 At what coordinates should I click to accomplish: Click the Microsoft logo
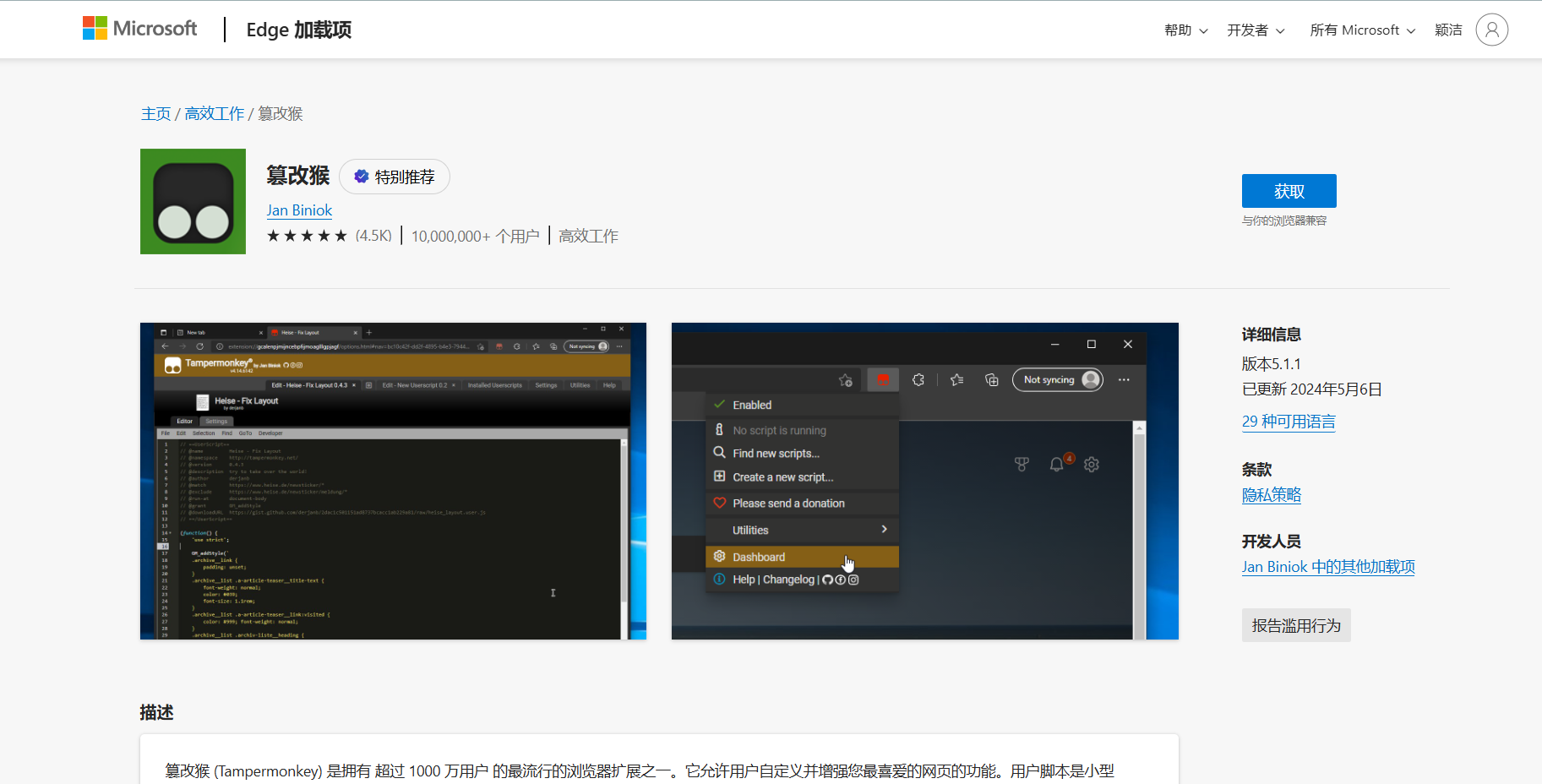[139, 29]
